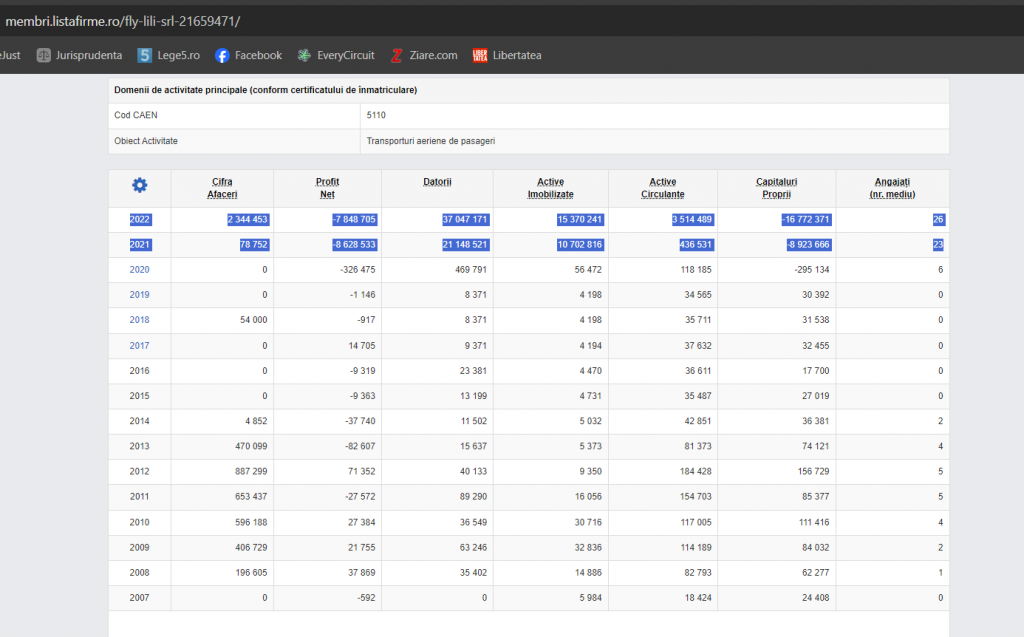Open the Facebook bookmark
This screenshot has height=637, width=1024.
(x=249, y=56)
